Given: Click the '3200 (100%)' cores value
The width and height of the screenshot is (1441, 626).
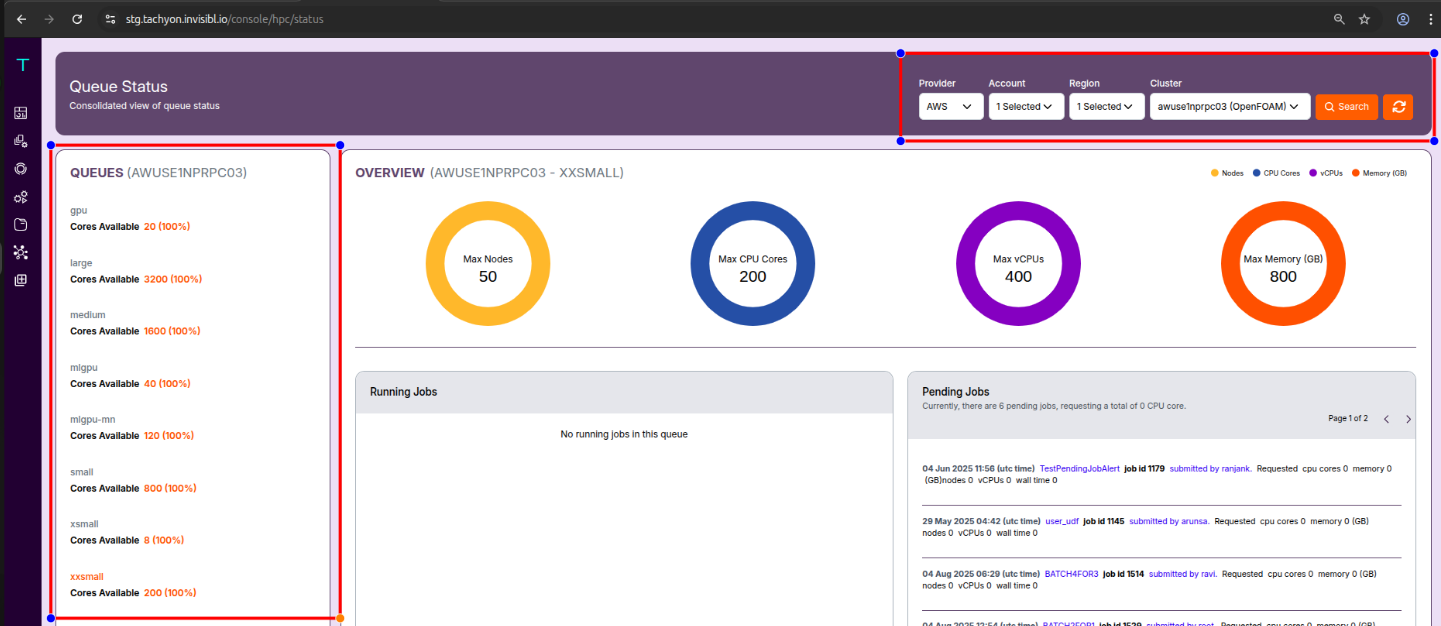Looking at the screenshot, I should pyautogui.click(x=173, y=279).
